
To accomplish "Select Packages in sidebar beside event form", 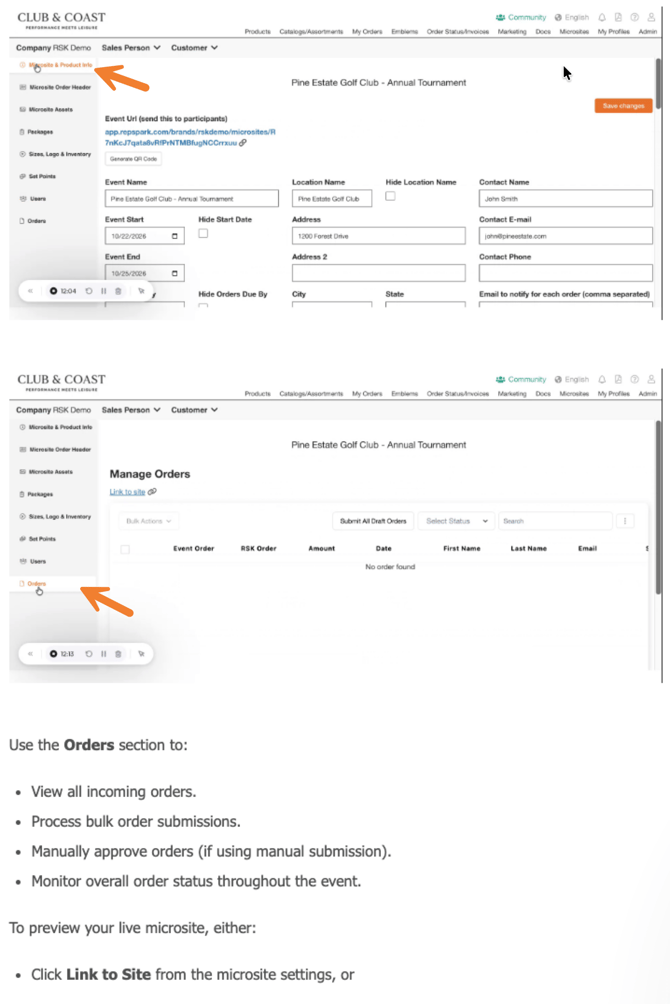I will (40, 132).
